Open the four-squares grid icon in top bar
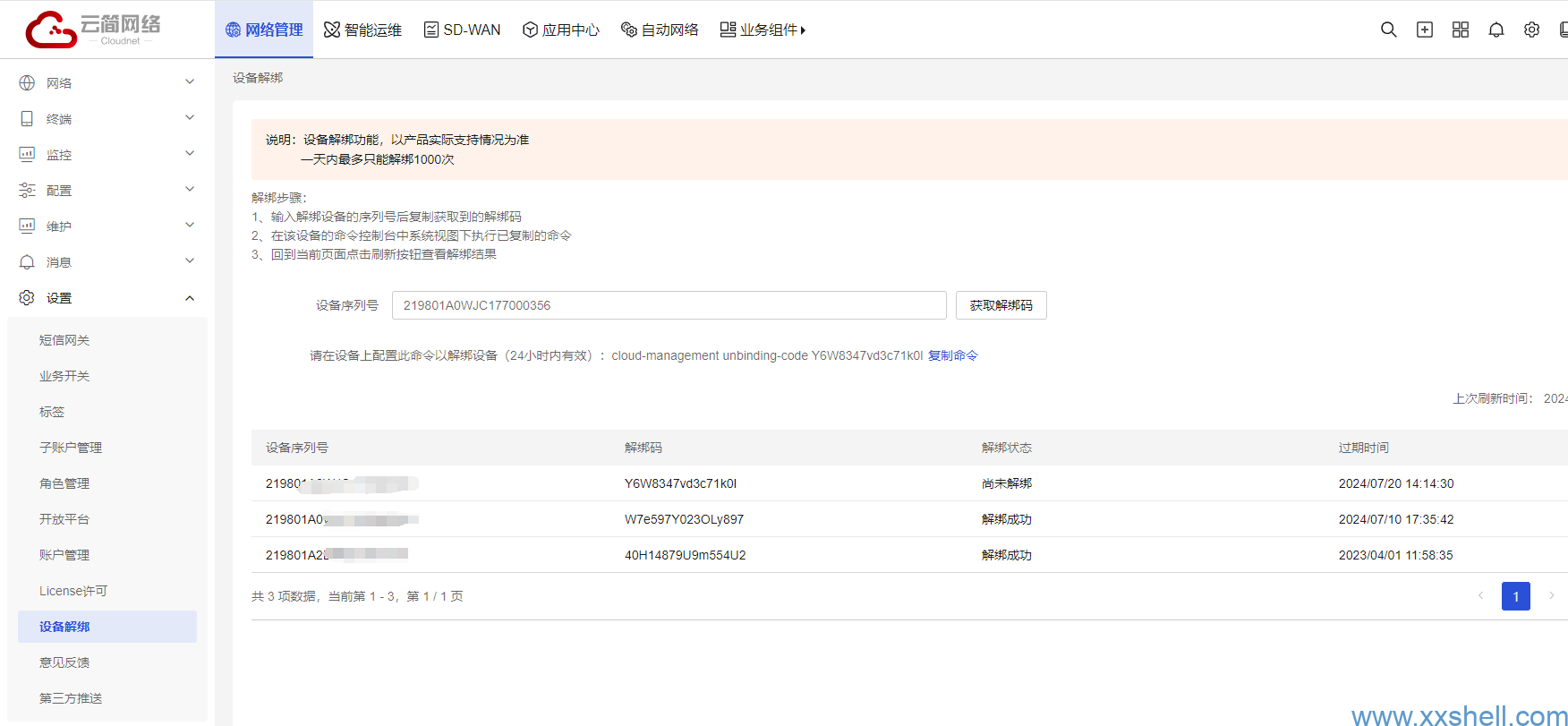Viewport: 1568px width, 726px height. pyautogui.click(x=1460, y=30)
